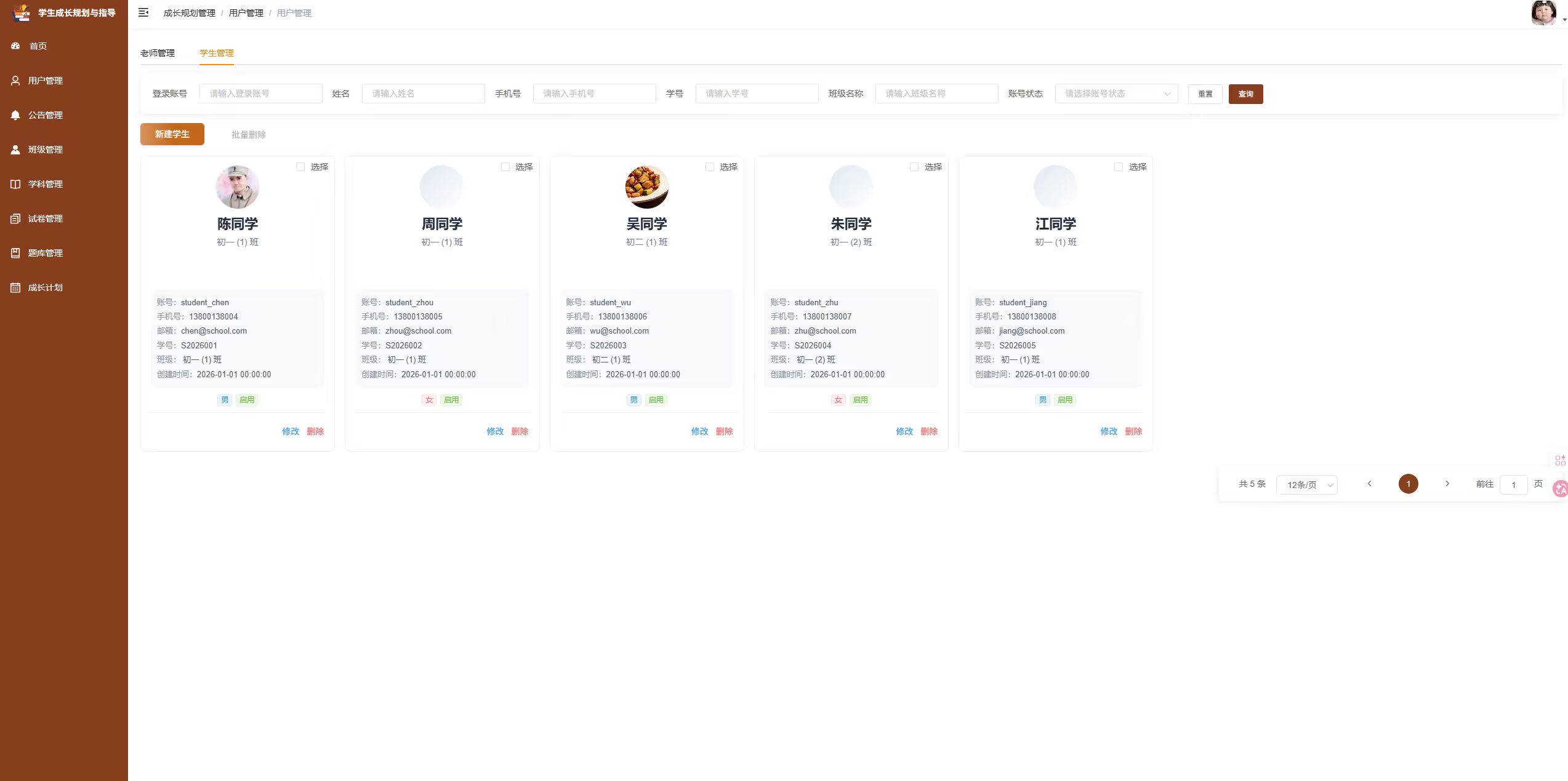1568x781 pixels.
Task: Open the 首页 dashboard icon
Action: pyautogui.click(x=16, y=46)
